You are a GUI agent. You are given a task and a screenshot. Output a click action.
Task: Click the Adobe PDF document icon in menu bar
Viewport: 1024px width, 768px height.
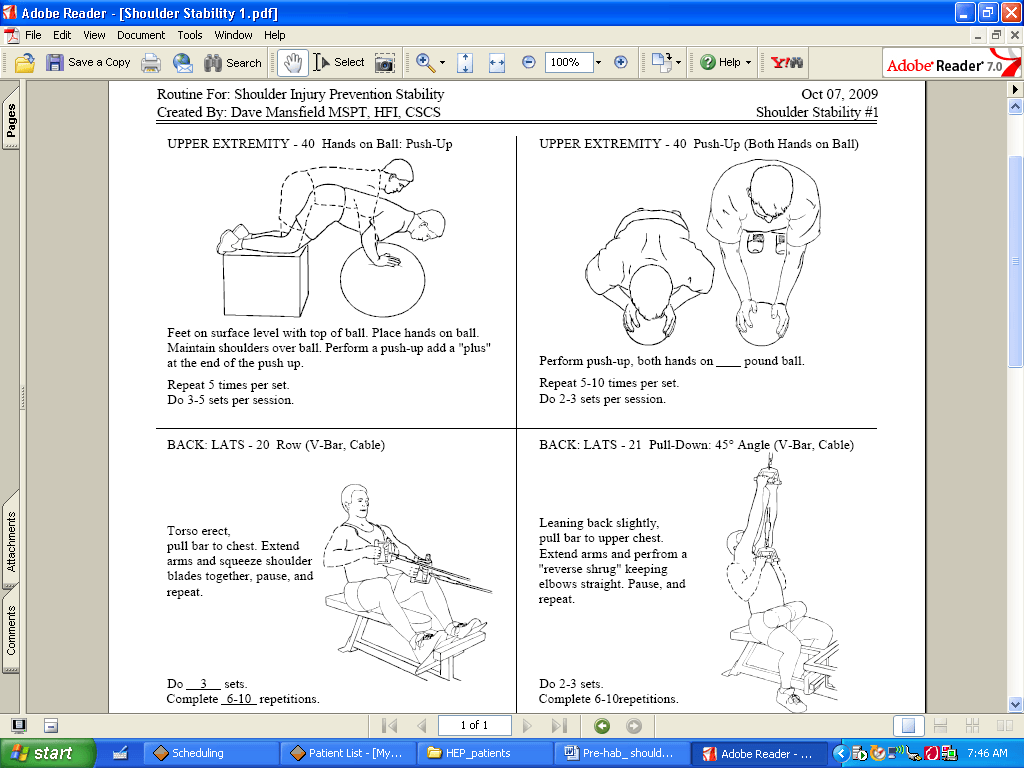click(x=11, y=35)
